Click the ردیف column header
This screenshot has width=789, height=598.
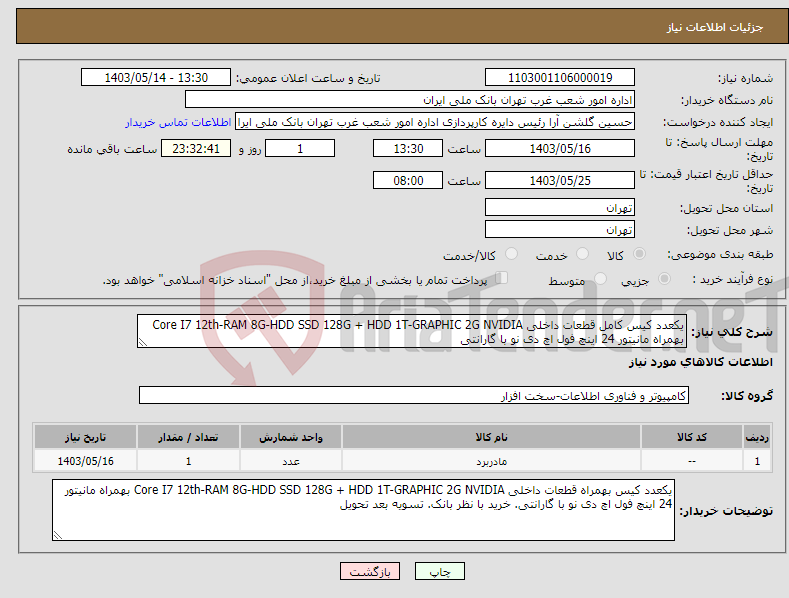click(757, 437)
